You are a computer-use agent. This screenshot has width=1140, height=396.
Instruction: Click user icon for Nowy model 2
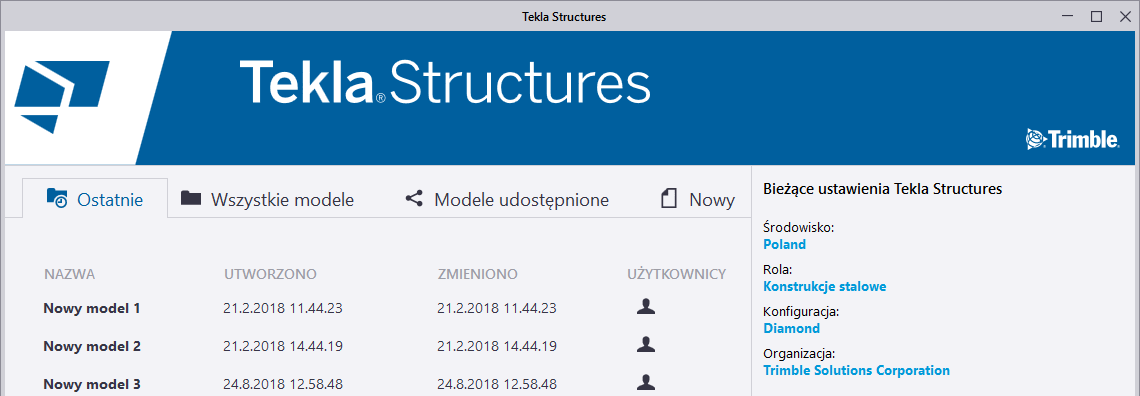646,345
